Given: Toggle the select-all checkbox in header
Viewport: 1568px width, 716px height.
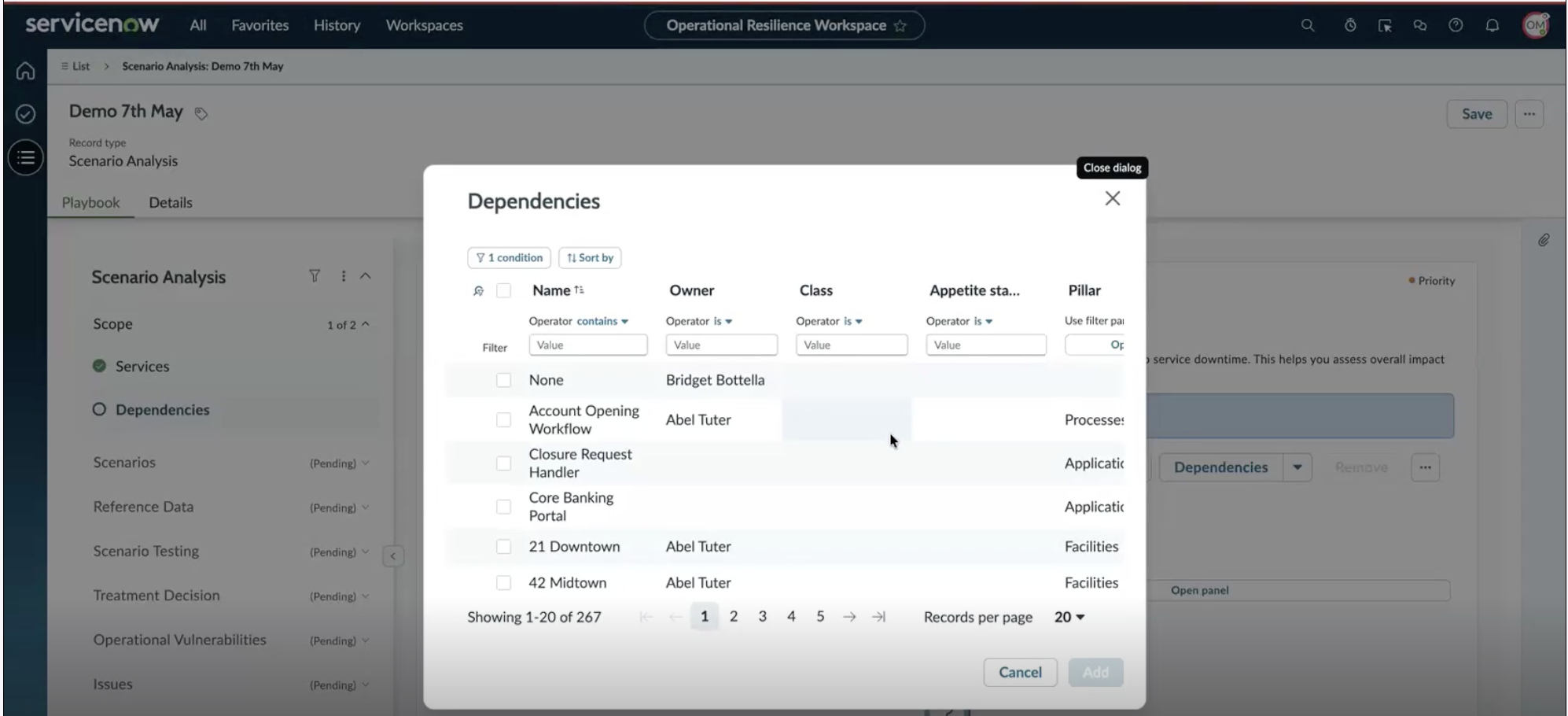Looking at the screenshot, I should [x=503, y=291].
